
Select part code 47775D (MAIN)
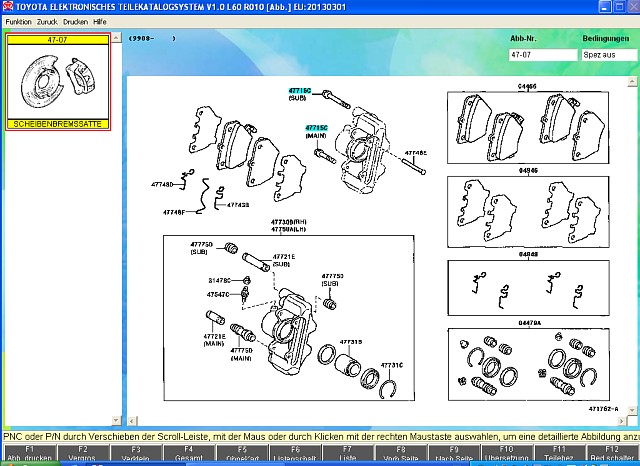241,351
